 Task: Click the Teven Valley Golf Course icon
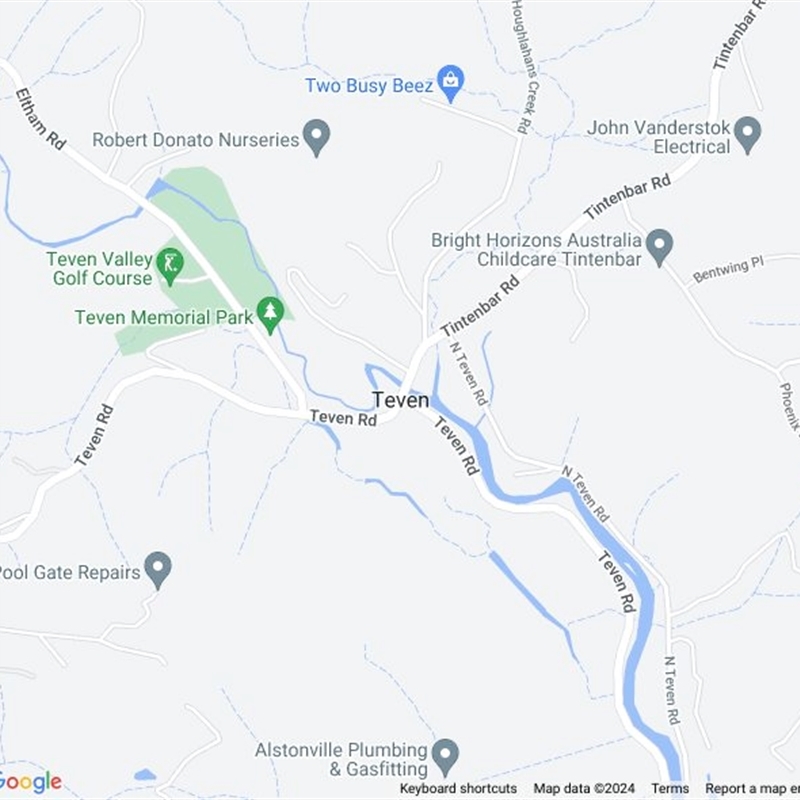(170, 266)
